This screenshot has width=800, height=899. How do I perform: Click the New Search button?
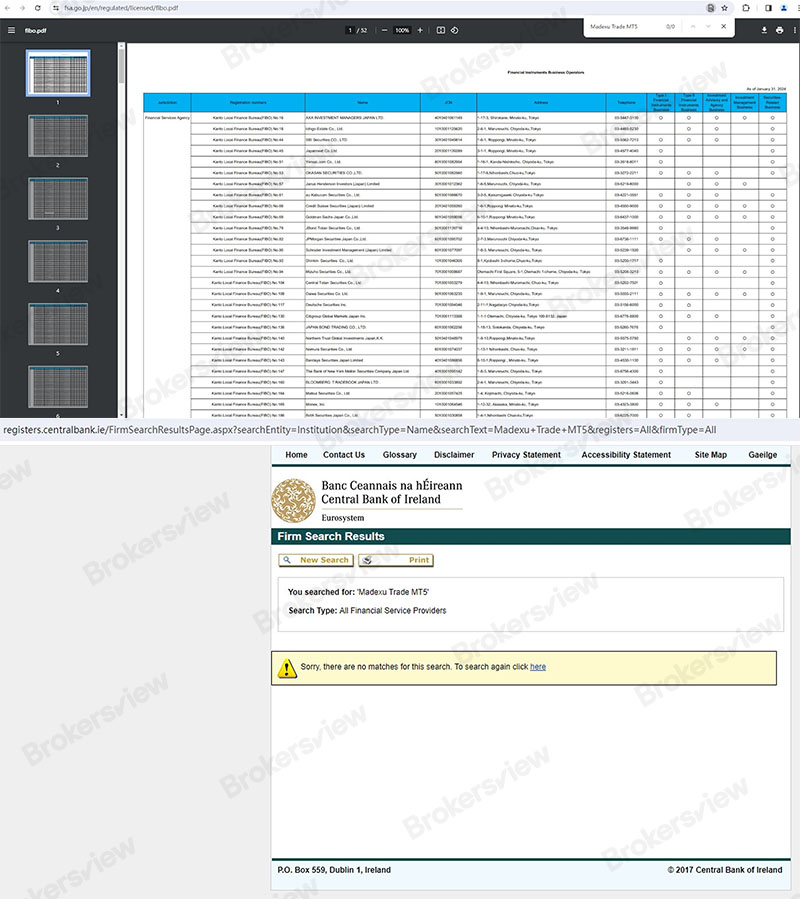tap(315, 560)
